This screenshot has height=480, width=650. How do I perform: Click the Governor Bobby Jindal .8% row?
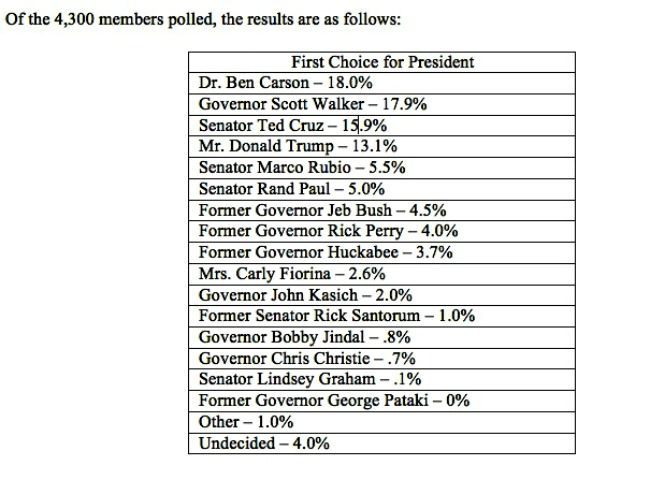click(382, 337)
